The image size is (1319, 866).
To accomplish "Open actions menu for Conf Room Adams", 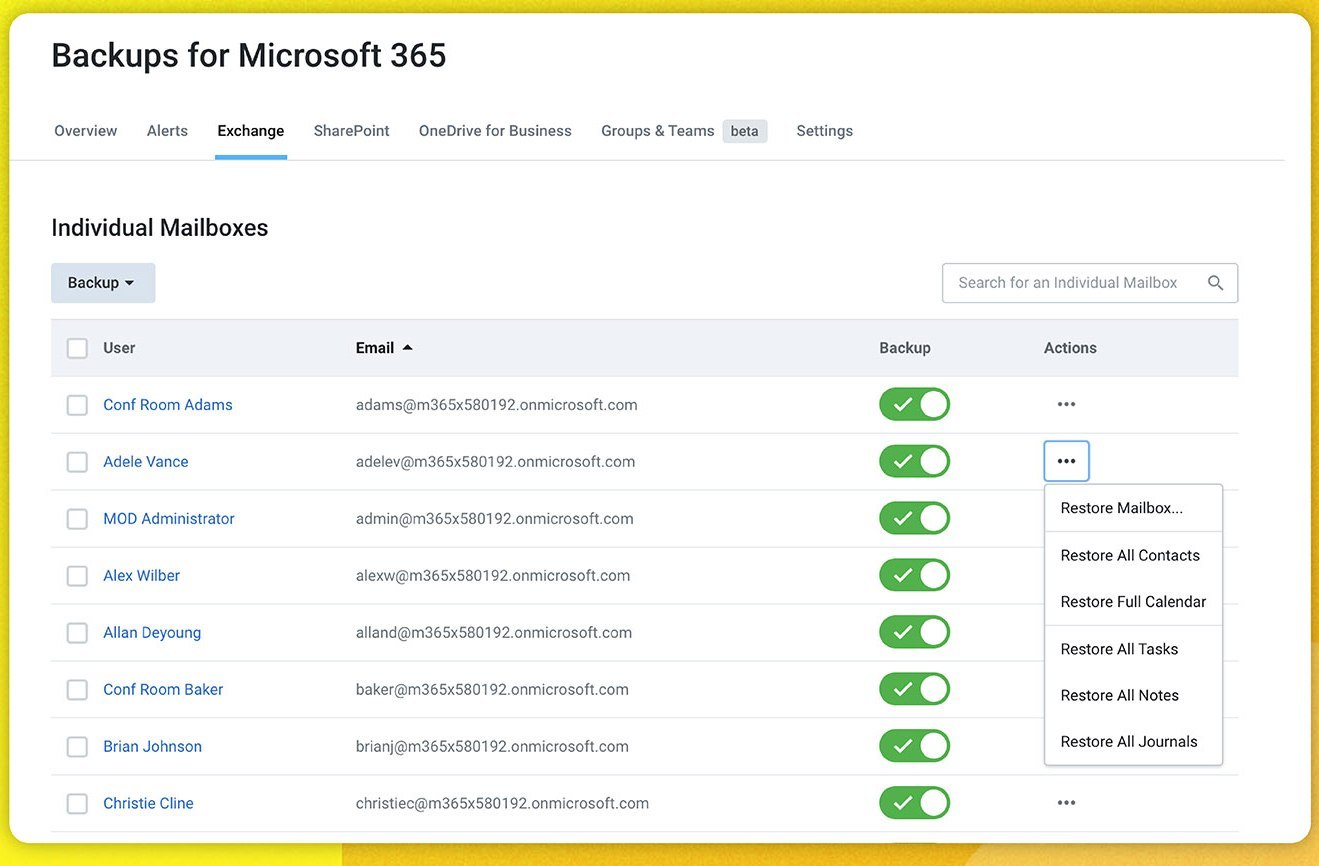I will tap(1066, 404).
